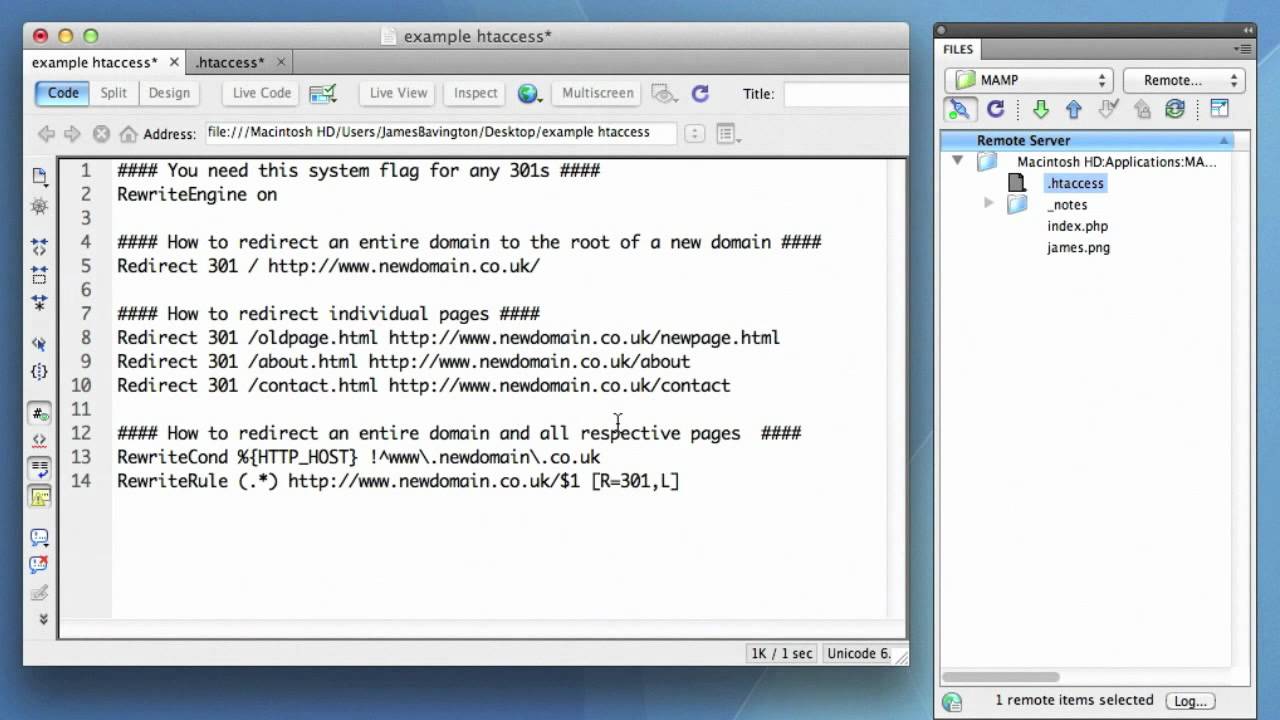Select Code view button

coord(63,93)
